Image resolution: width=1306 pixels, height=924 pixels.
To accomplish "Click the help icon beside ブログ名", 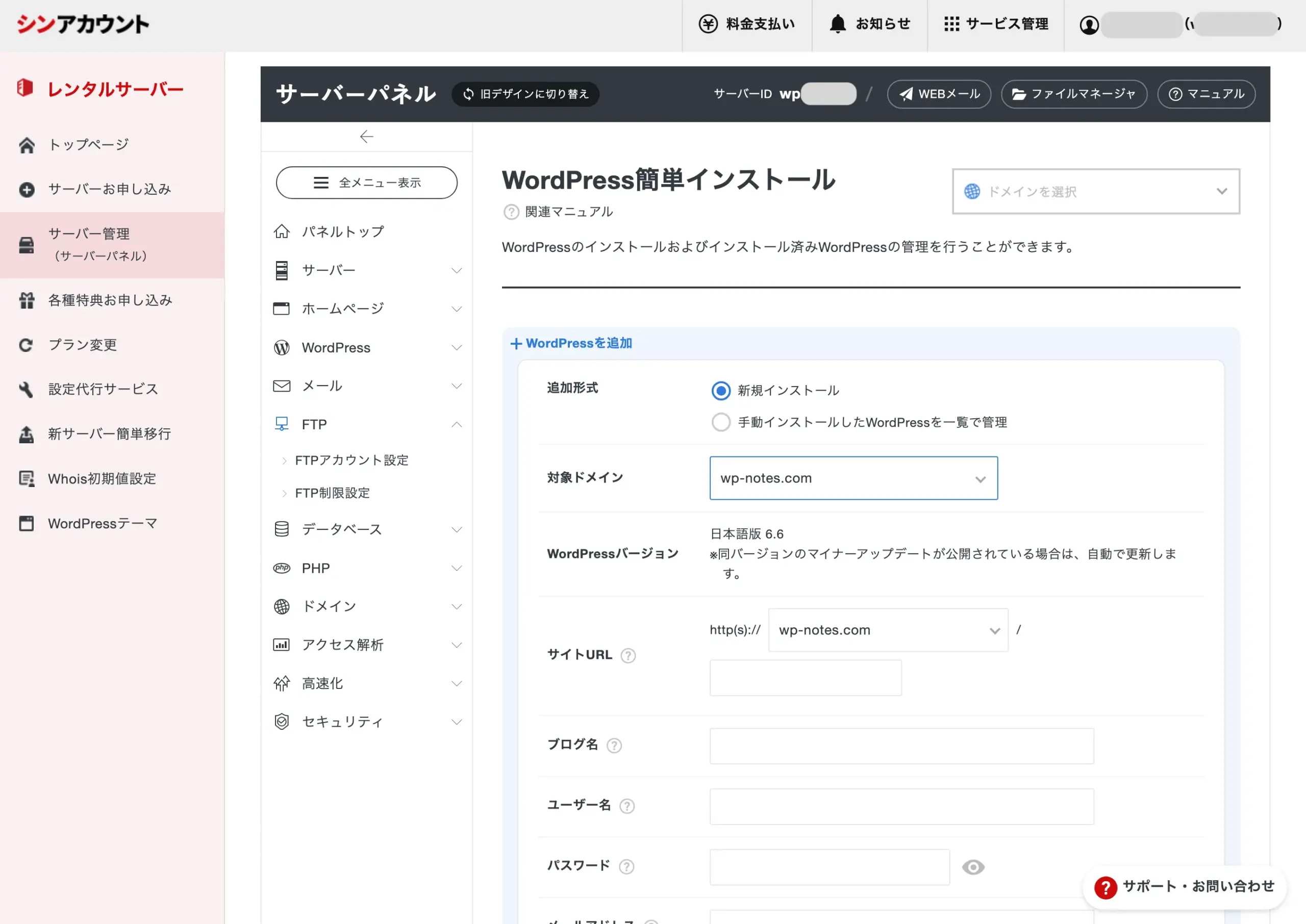I will pyautogui.click(x=614, y=746).
